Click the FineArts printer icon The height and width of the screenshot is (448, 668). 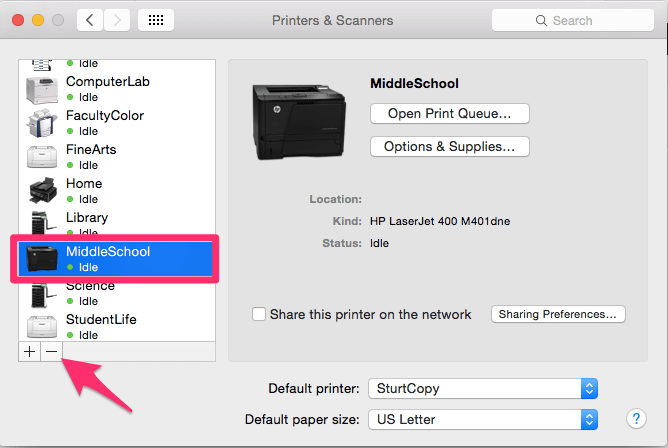pos(42,157)
